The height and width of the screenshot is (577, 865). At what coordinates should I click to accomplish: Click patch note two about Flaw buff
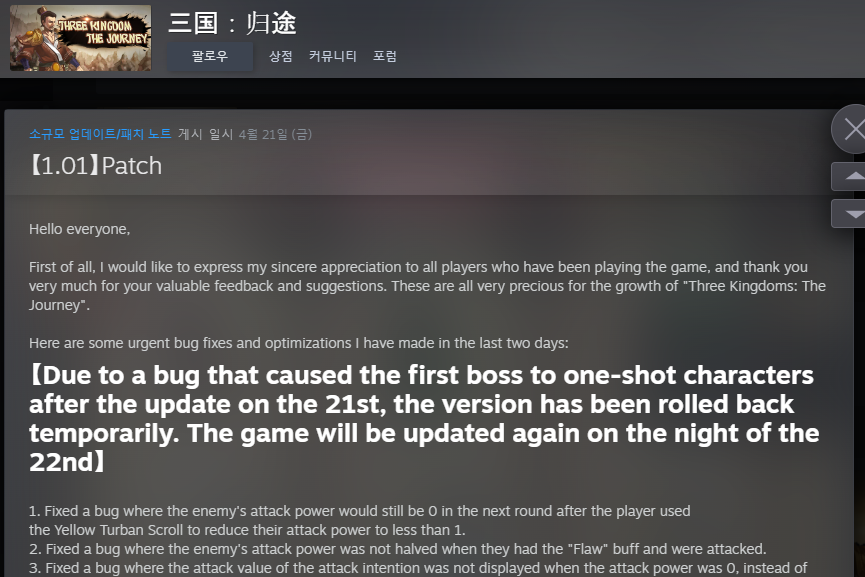coord(398,549)
